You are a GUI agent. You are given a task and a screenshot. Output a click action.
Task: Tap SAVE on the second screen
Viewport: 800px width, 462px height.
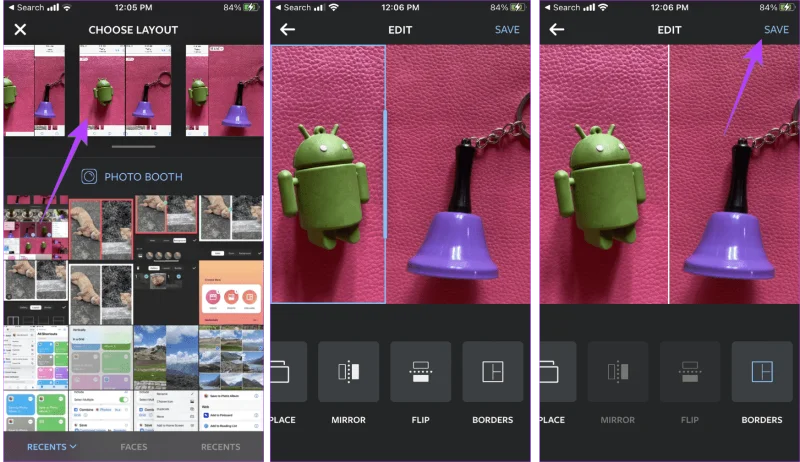click(x=507, y=30)
